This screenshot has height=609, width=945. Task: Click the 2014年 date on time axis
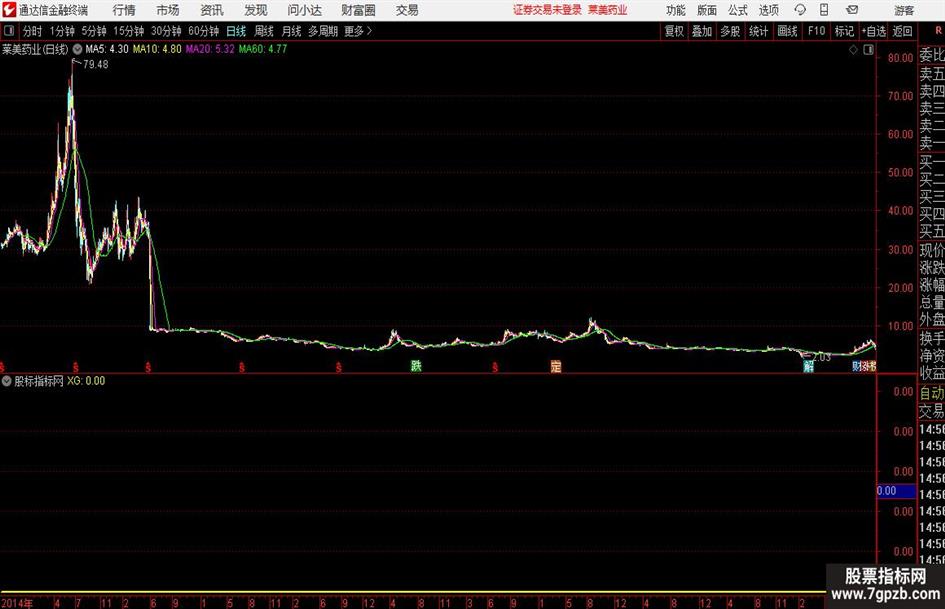[17, 603]
